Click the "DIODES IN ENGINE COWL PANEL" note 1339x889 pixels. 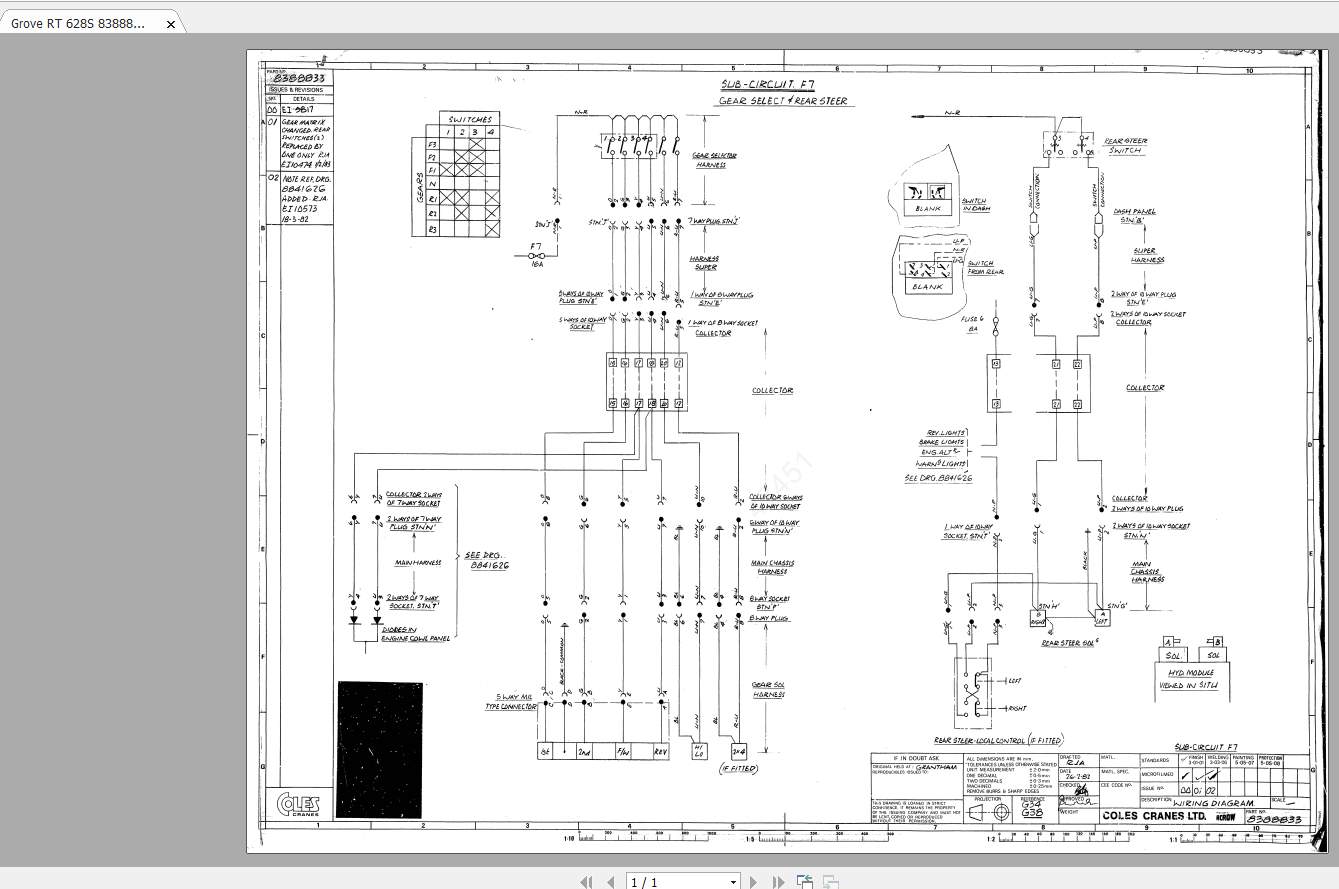point(416,633)
